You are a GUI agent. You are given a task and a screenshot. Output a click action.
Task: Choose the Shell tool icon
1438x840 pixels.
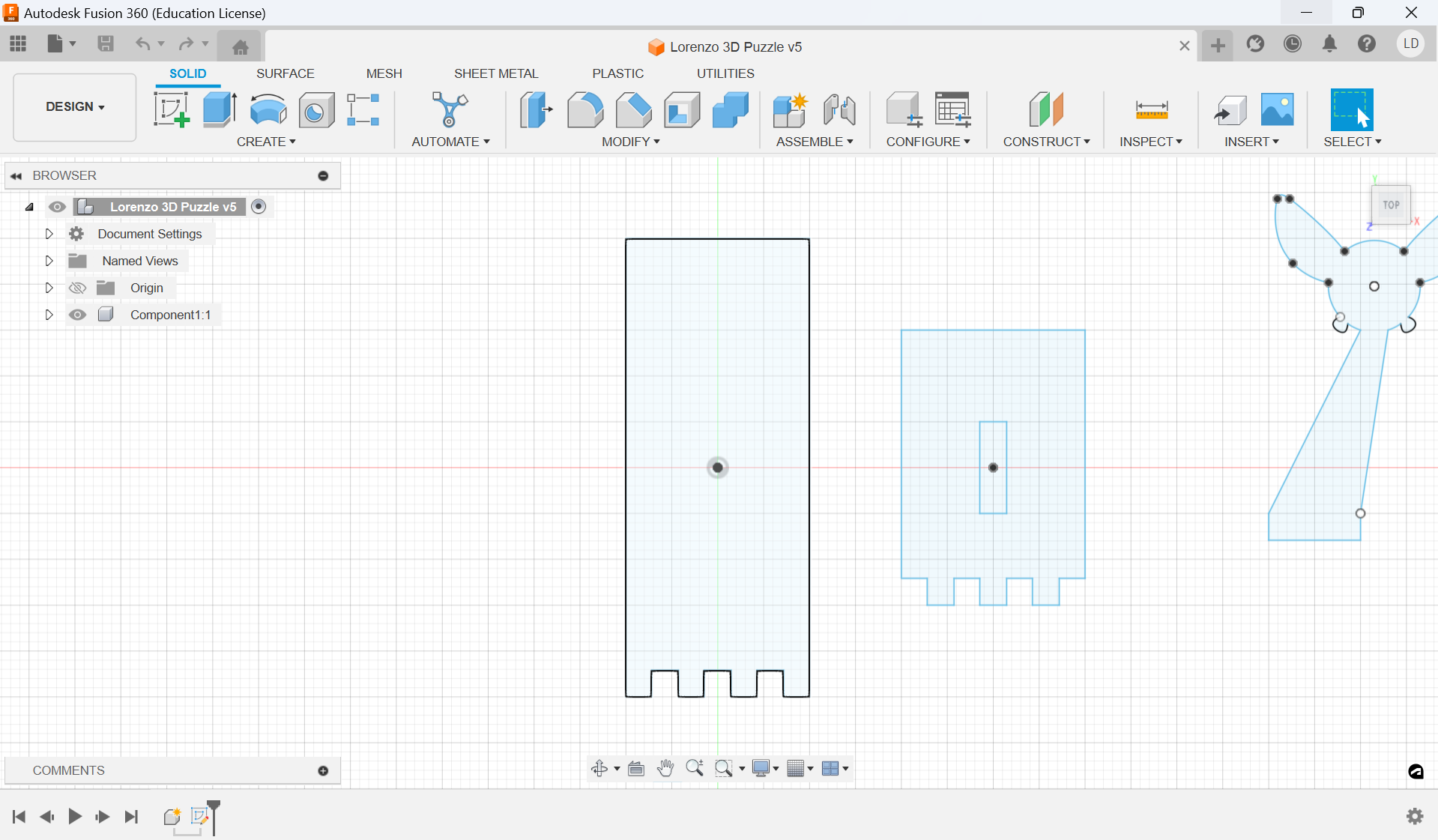[x=682, y=110]
